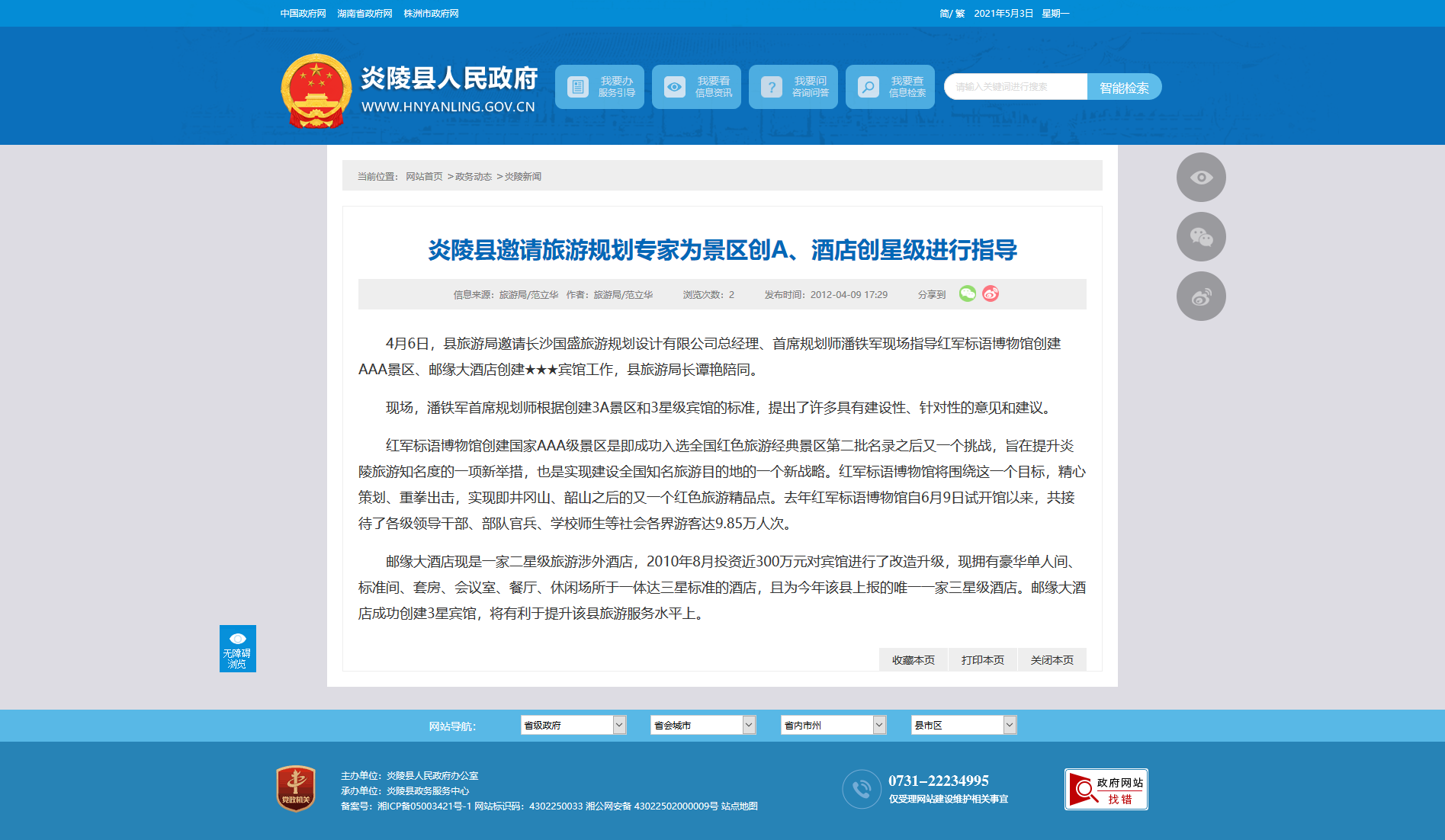
Task: Open the 政府网站找错 error report badge
Action: click(x=1106, y=790)
